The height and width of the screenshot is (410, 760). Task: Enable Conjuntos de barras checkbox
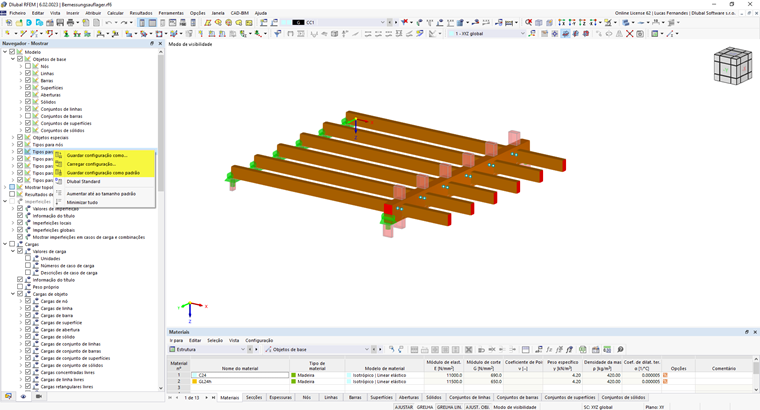[28, 116]
